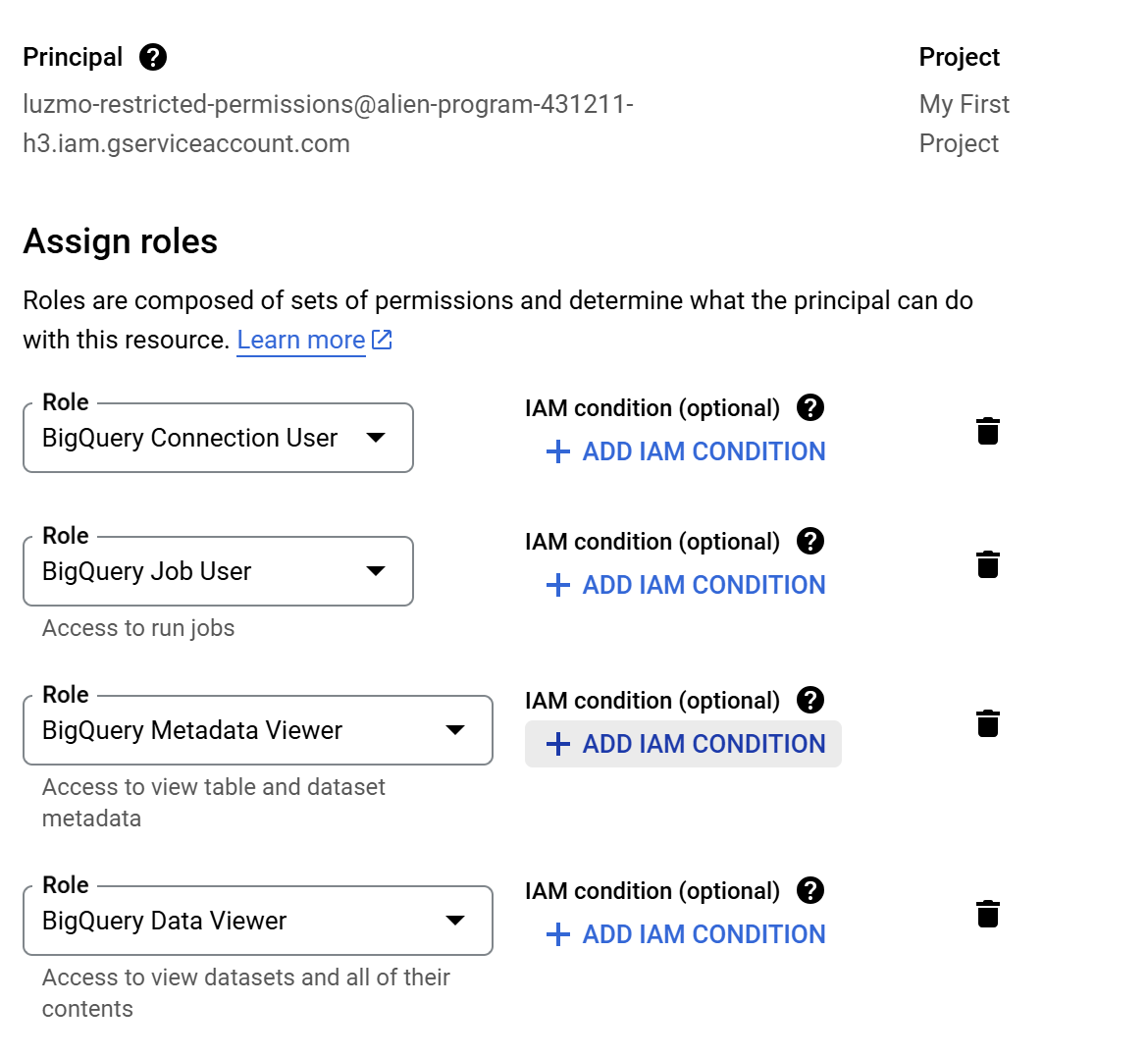Click help icon near Metadata Viewer condition

coord(810,700)
